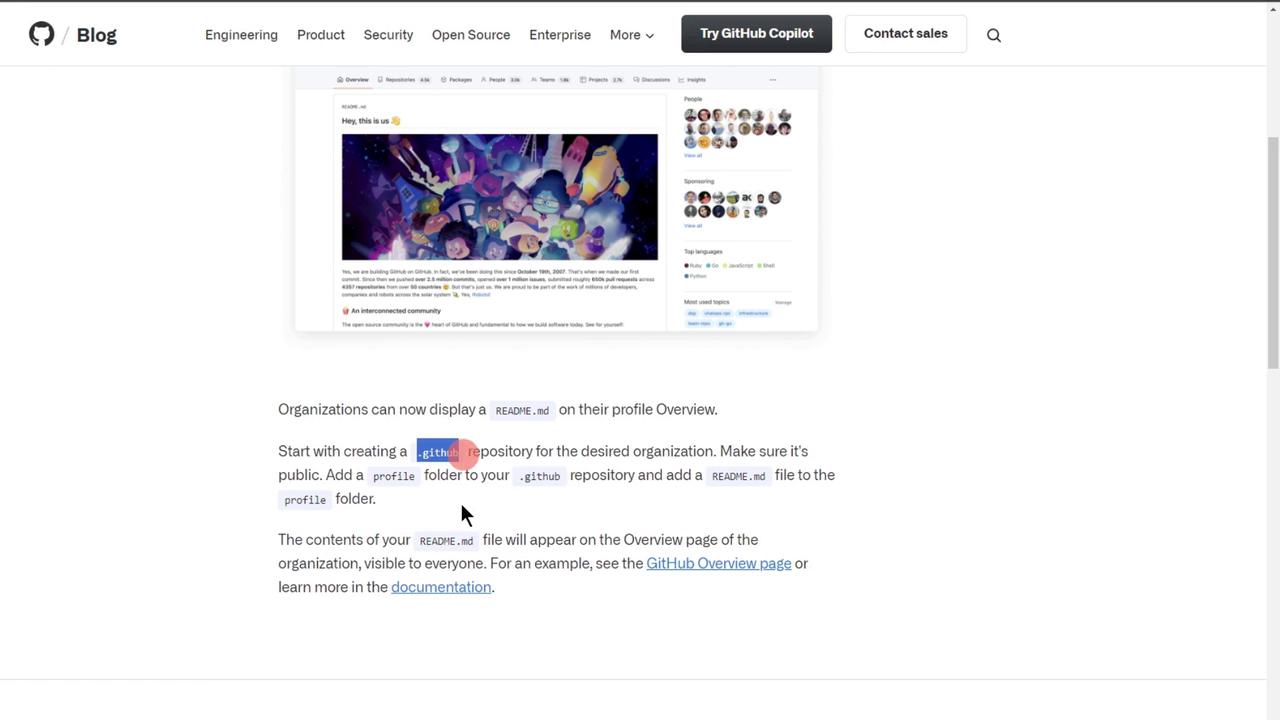Go to the Blog home link

pos(97,34)
